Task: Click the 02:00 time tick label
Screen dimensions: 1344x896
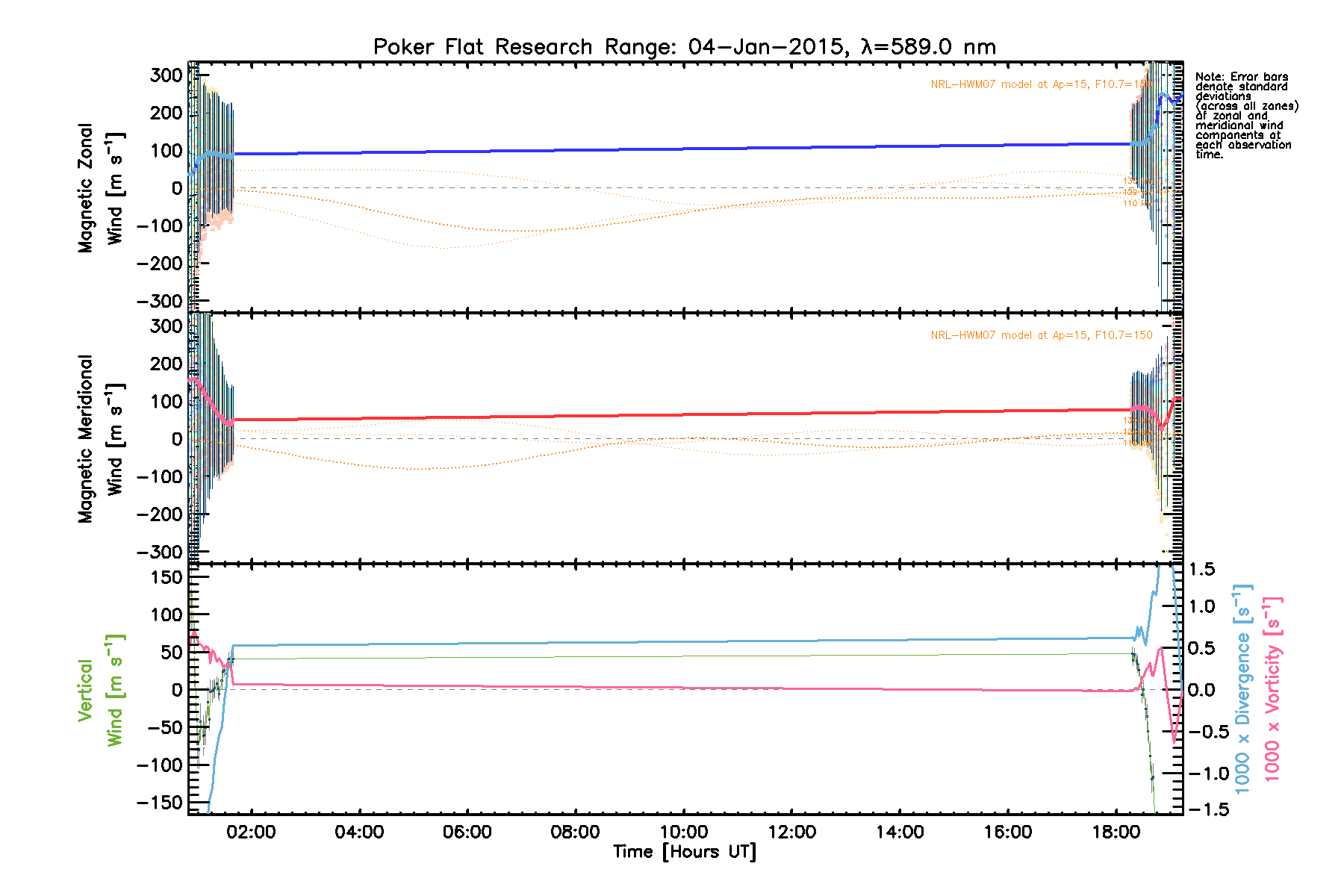Action: (252, 833)
